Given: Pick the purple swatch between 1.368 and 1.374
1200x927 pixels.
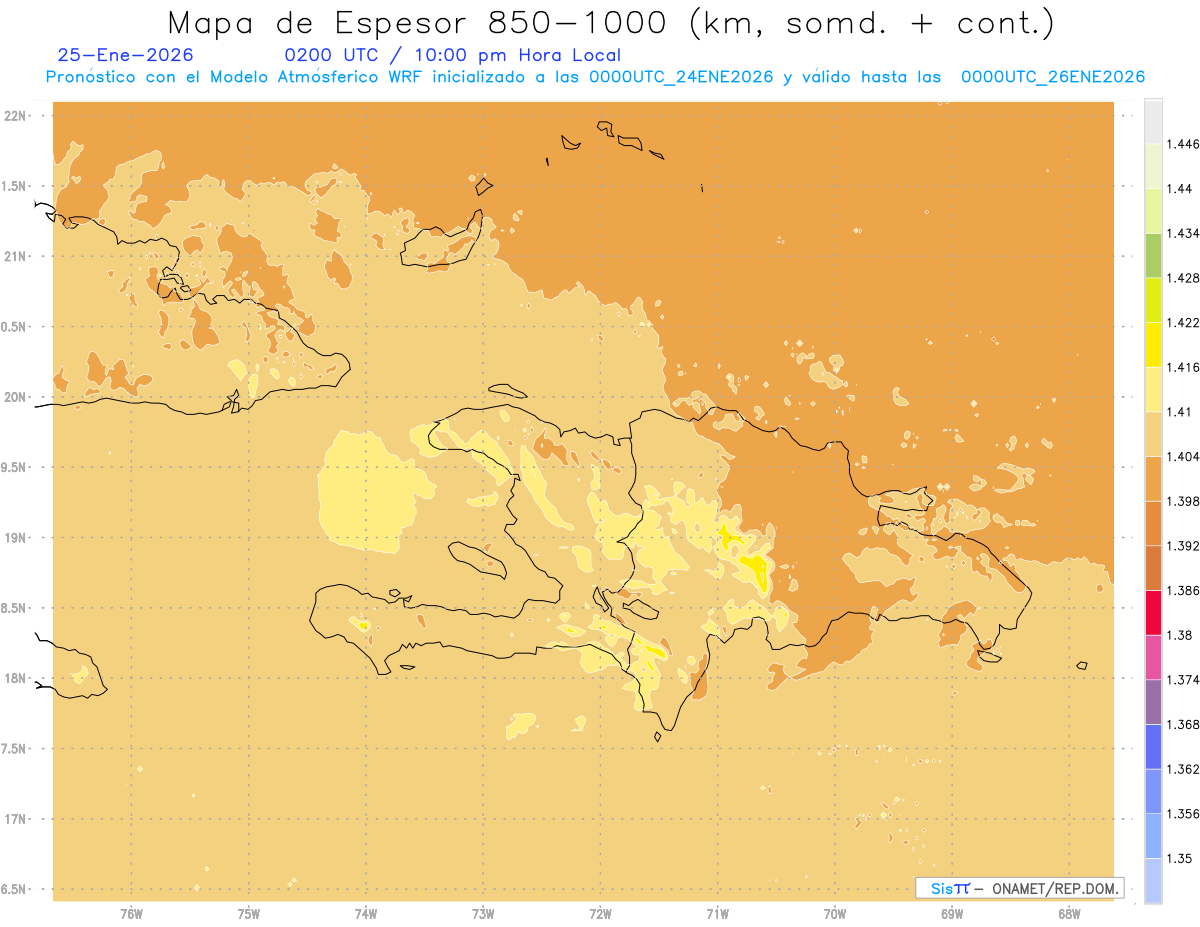Looking at the screenshot, I should point(1153,702).
